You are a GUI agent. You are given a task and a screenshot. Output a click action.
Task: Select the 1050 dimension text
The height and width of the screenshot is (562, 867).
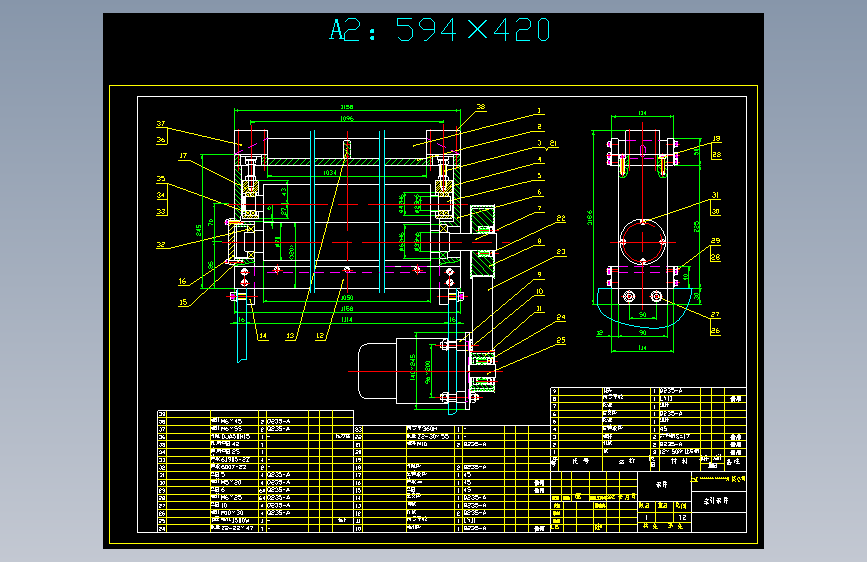click(x=347, y=298)
